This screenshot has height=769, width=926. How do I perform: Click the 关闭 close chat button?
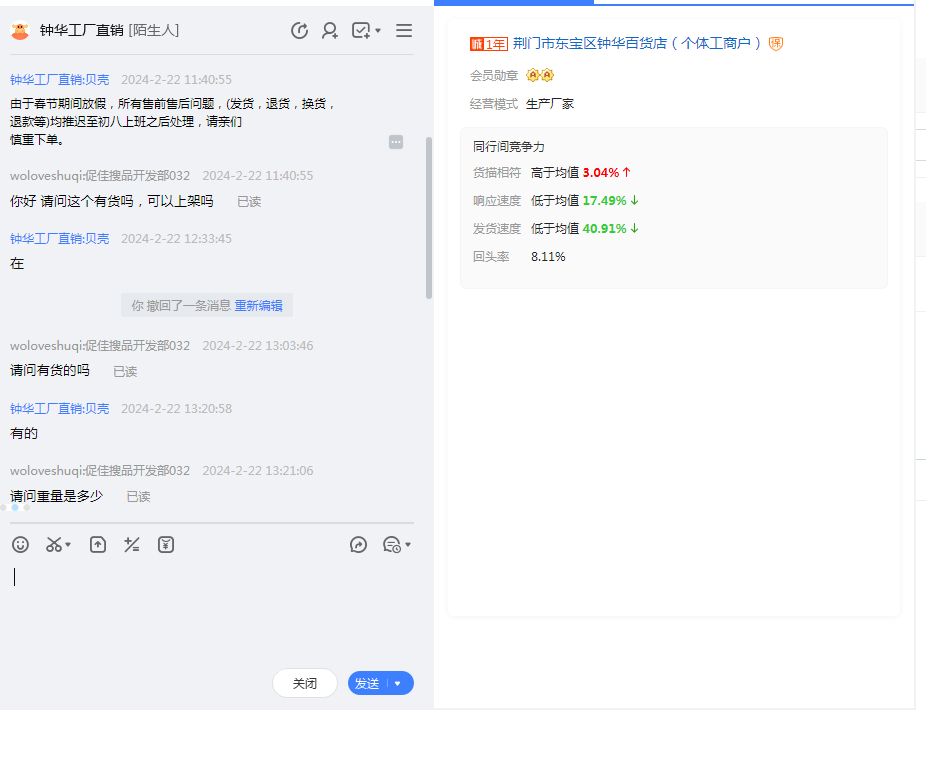click(305, 684)
